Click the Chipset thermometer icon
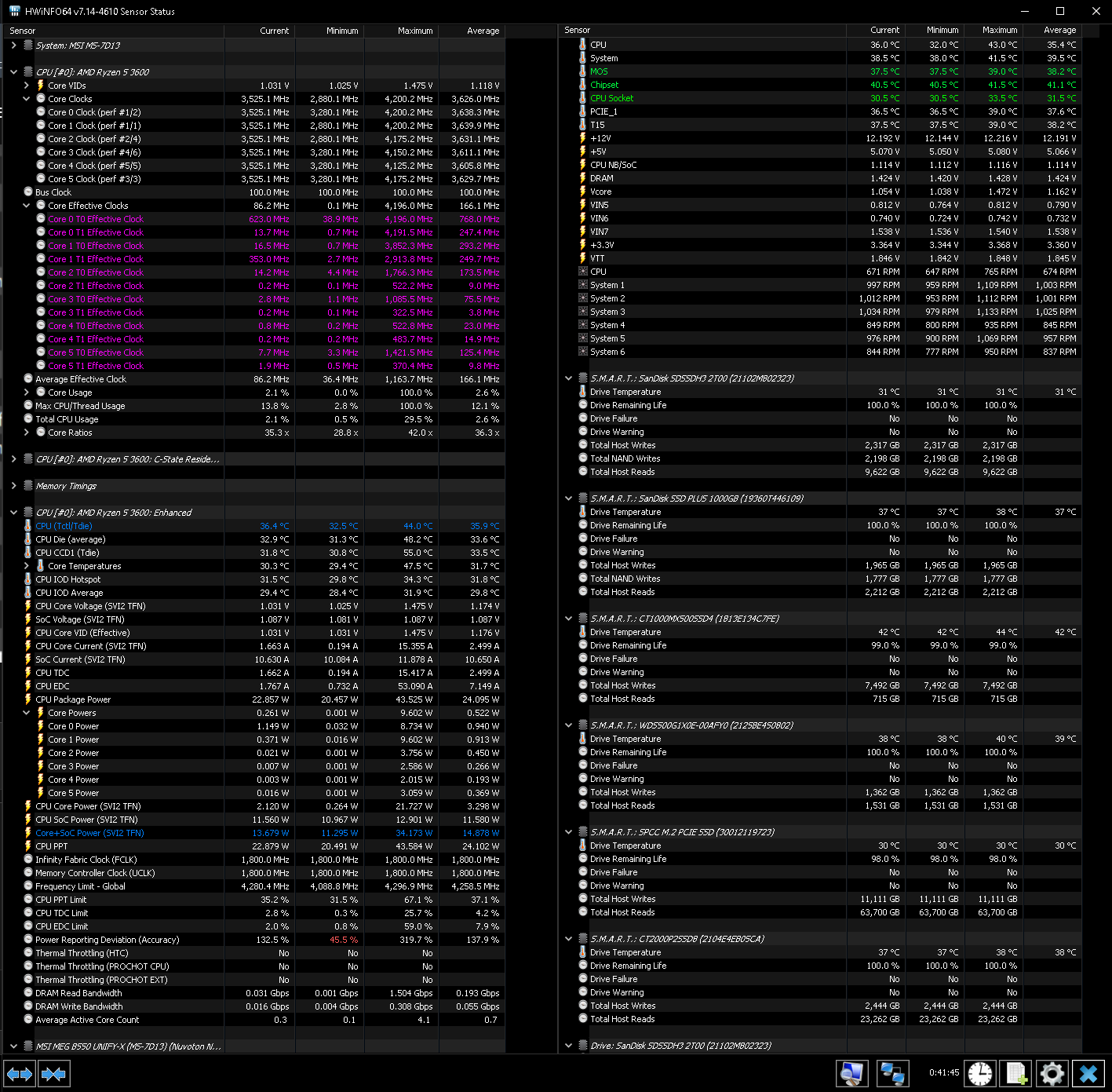The height and width of the screenshot is (1092, 1112). [x=582, y=85]
